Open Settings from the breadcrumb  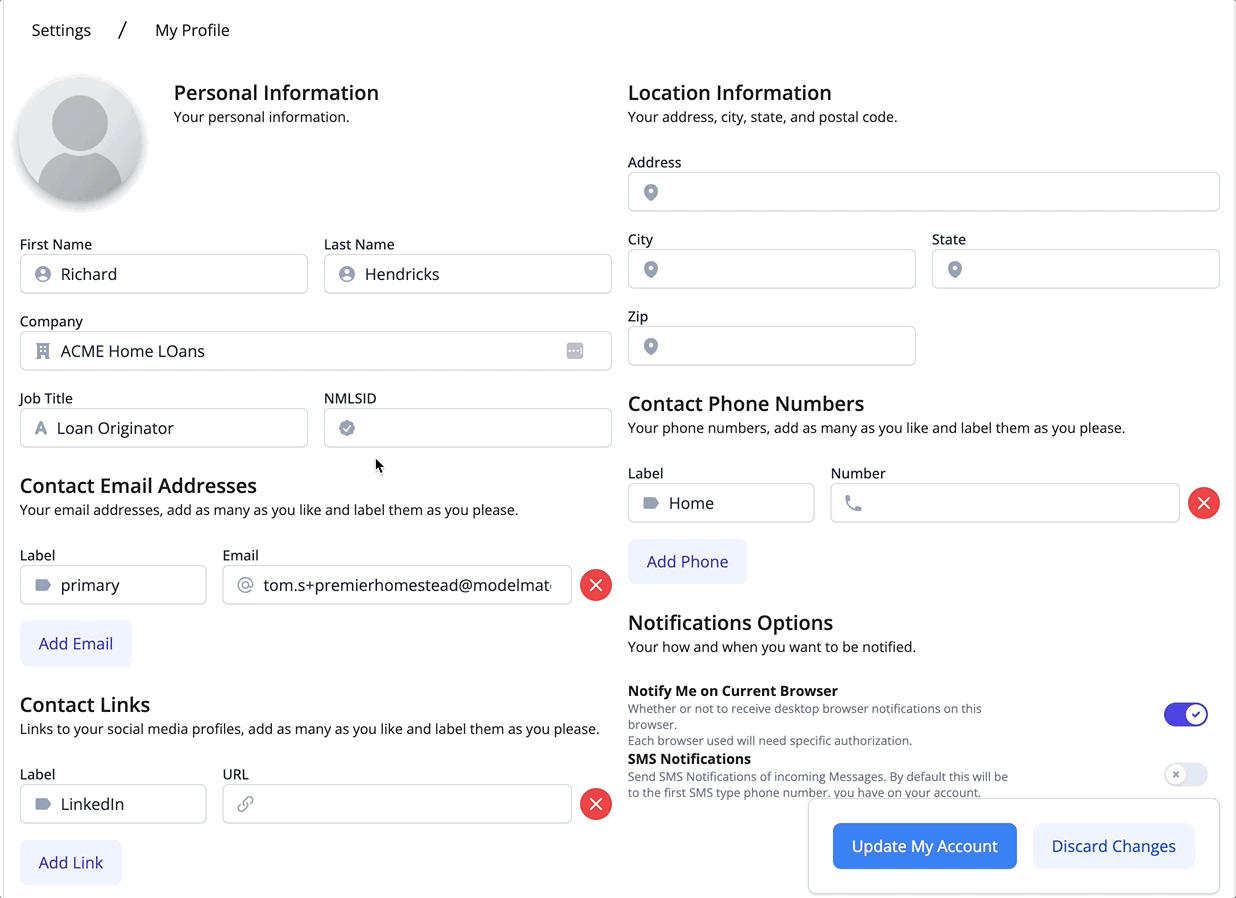[x=61, y=30]
